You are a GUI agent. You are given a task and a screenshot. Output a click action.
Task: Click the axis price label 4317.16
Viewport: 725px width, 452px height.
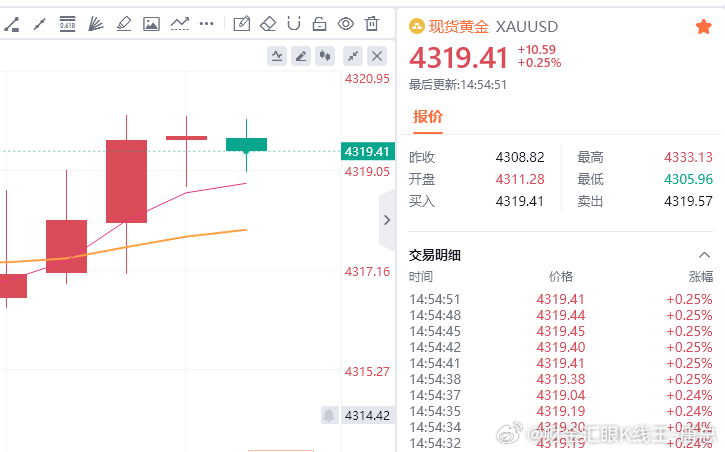pos(367,271)
